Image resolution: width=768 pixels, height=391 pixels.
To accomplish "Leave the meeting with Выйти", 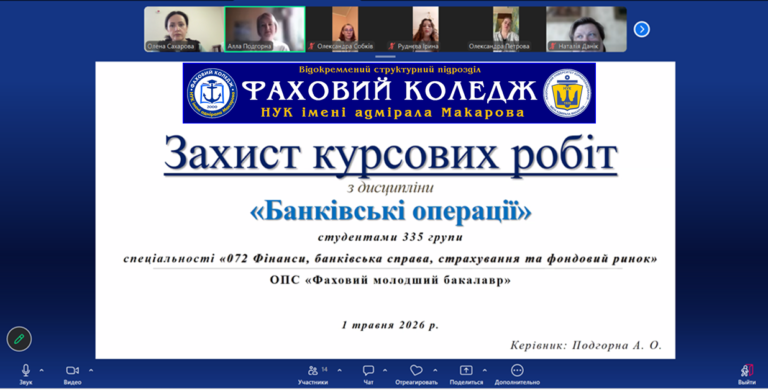I will [x=747, y=374].
